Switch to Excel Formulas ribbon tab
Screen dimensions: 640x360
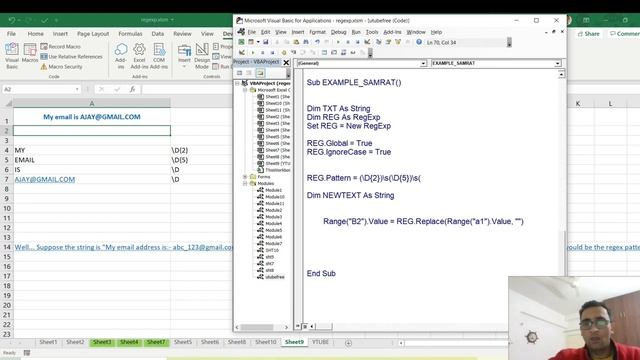[x=130, y=34]
